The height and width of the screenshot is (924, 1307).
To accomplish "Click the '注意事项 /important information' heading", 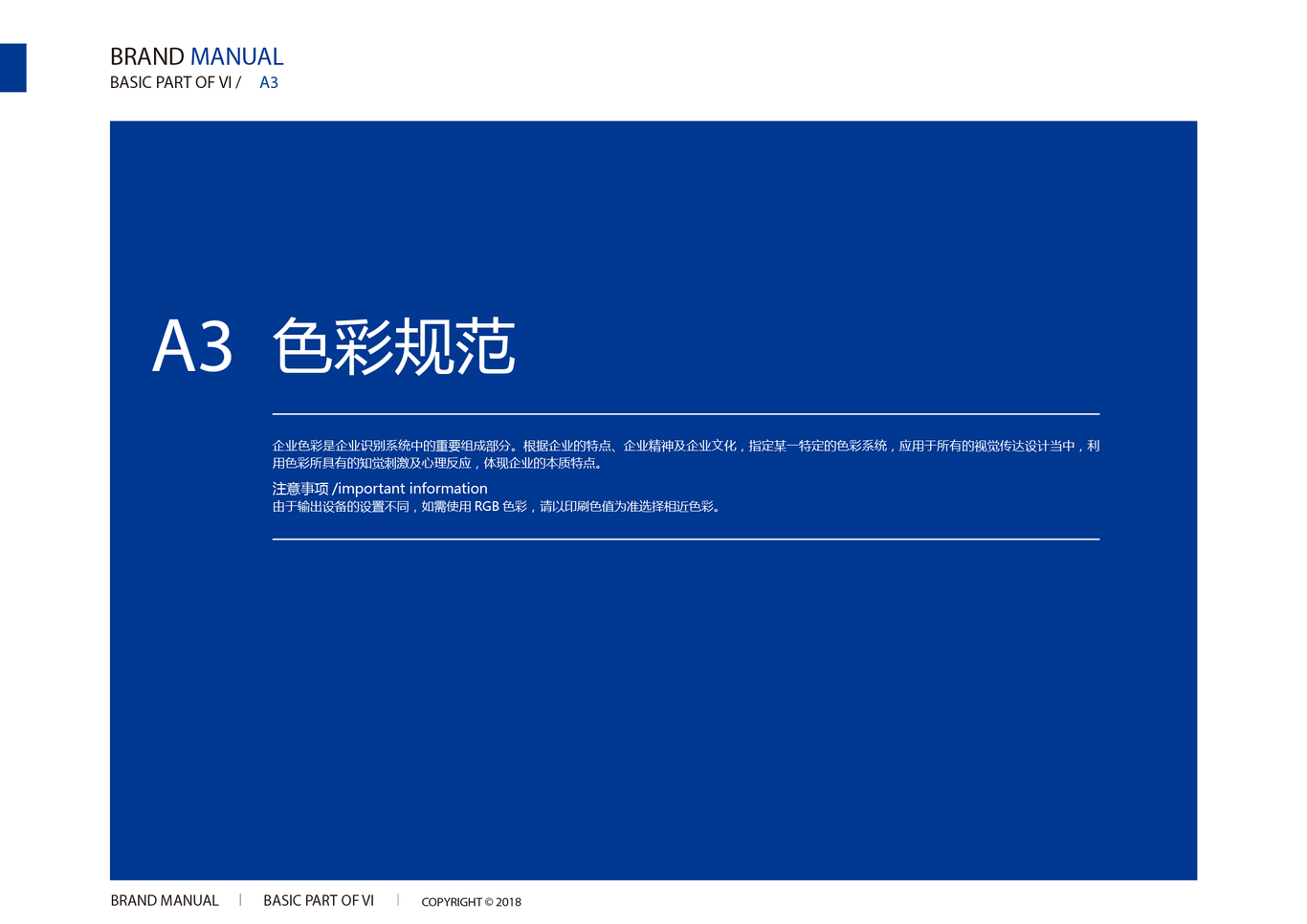I will point(380,488).
